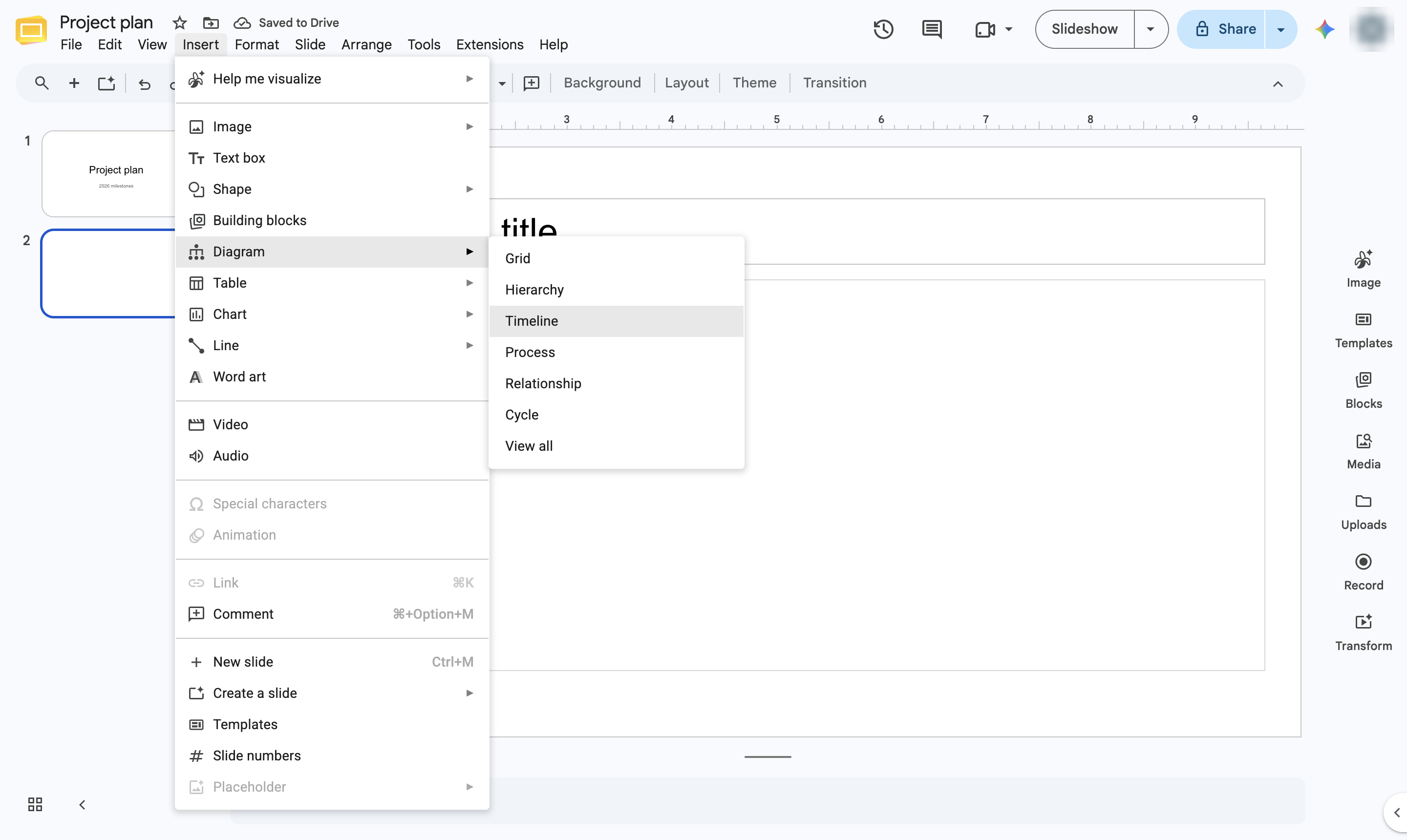The height and width of the screenshot is (840, 1407).
Task: Click the Background toolbar button
Action: 602,83
